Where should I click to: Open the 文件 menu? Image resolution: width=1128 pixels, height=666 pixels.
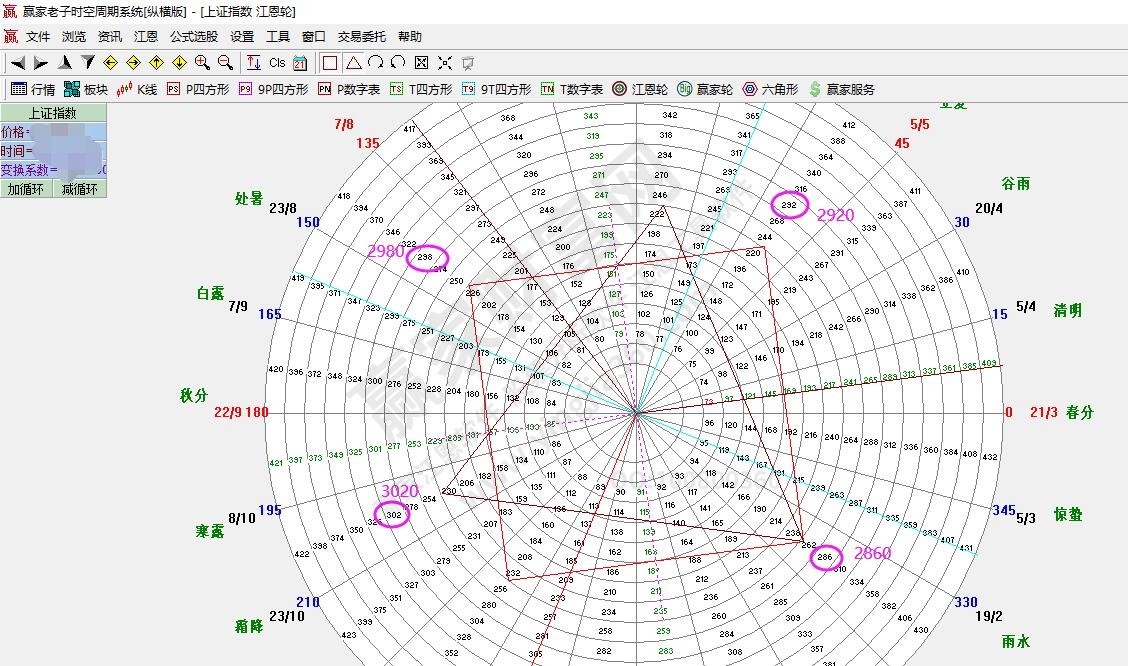pos(38,36)
